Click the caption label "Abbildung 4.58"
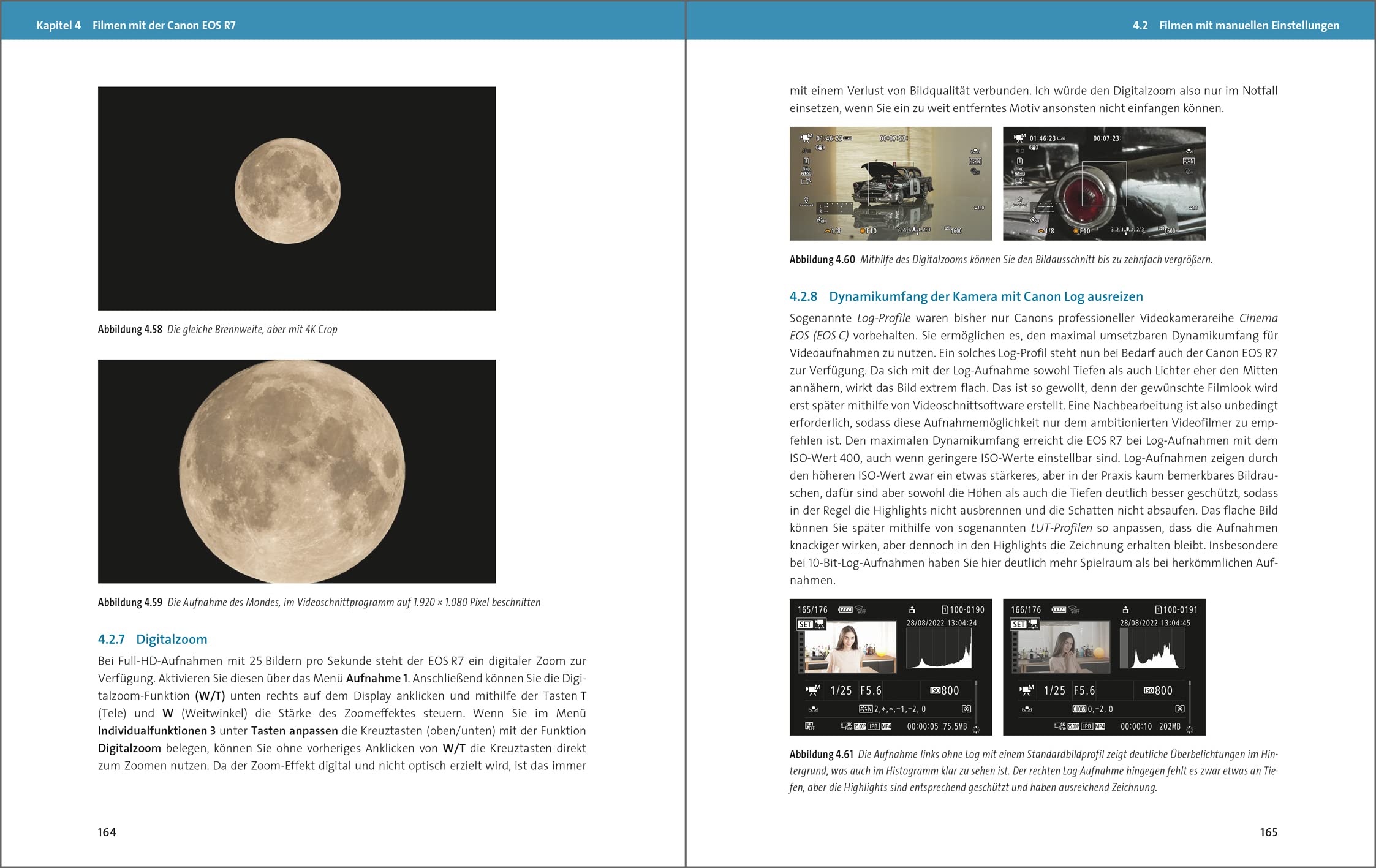The height and width of the screenshot is (868, 1376). [x=130, y=329]
